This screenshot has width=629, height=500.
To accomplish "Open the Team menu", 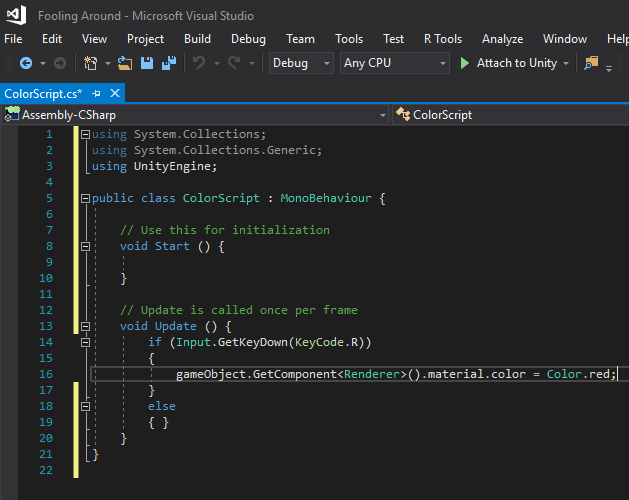I will tap(300, 39).
